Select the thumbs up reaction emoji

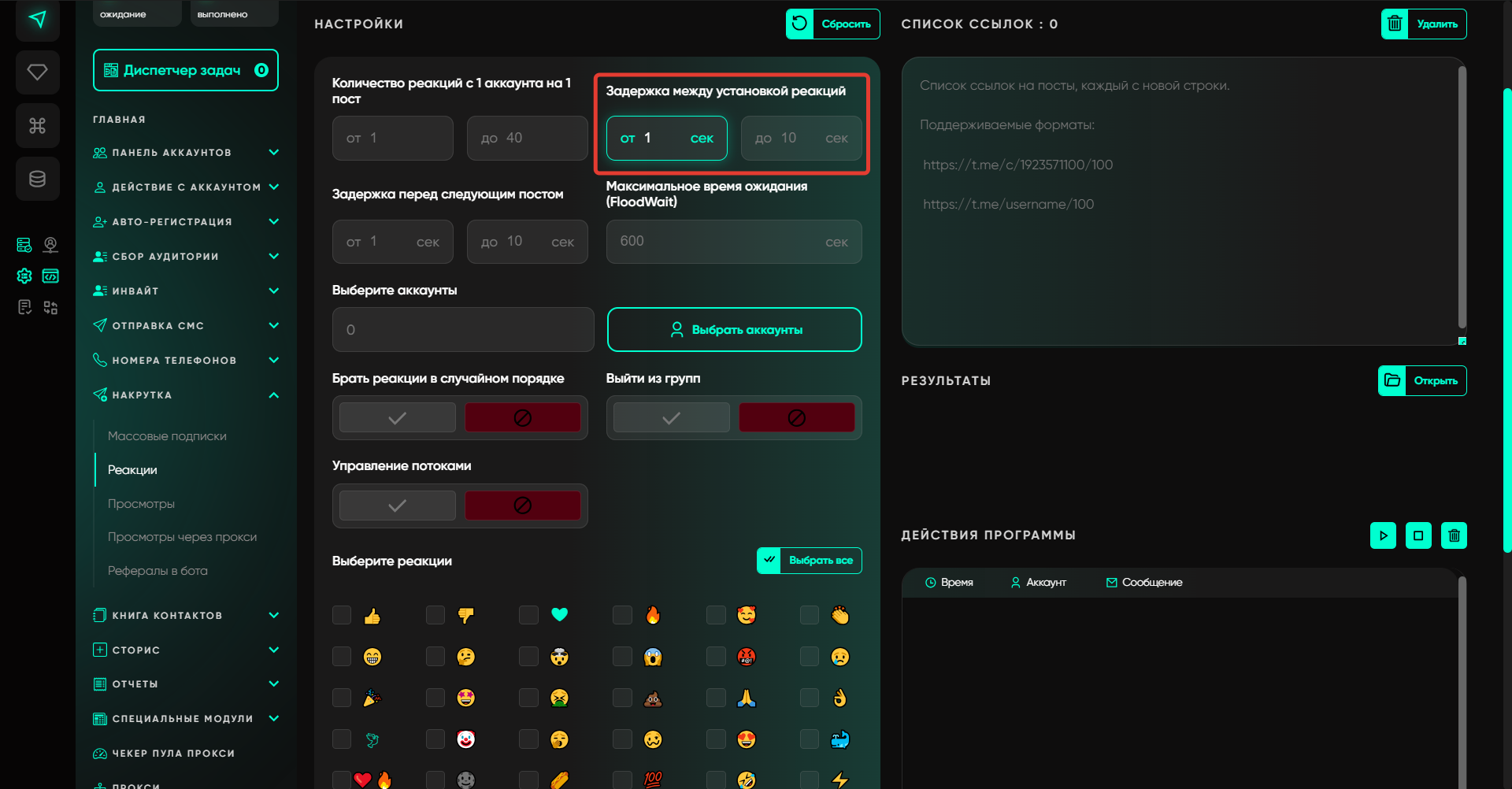(372, 616)
